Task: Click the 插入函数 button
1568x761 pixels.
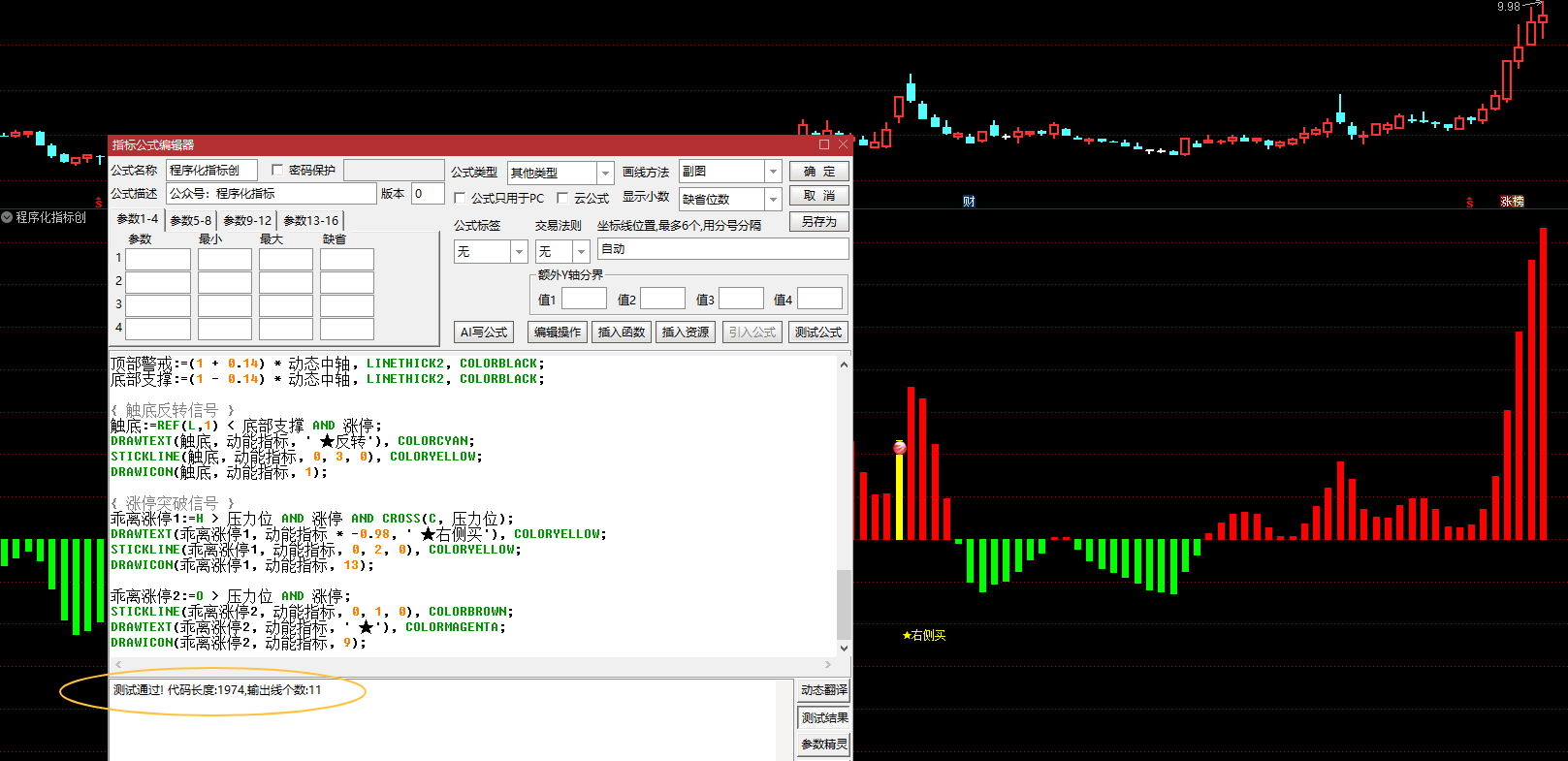Action: coord(621,332)
